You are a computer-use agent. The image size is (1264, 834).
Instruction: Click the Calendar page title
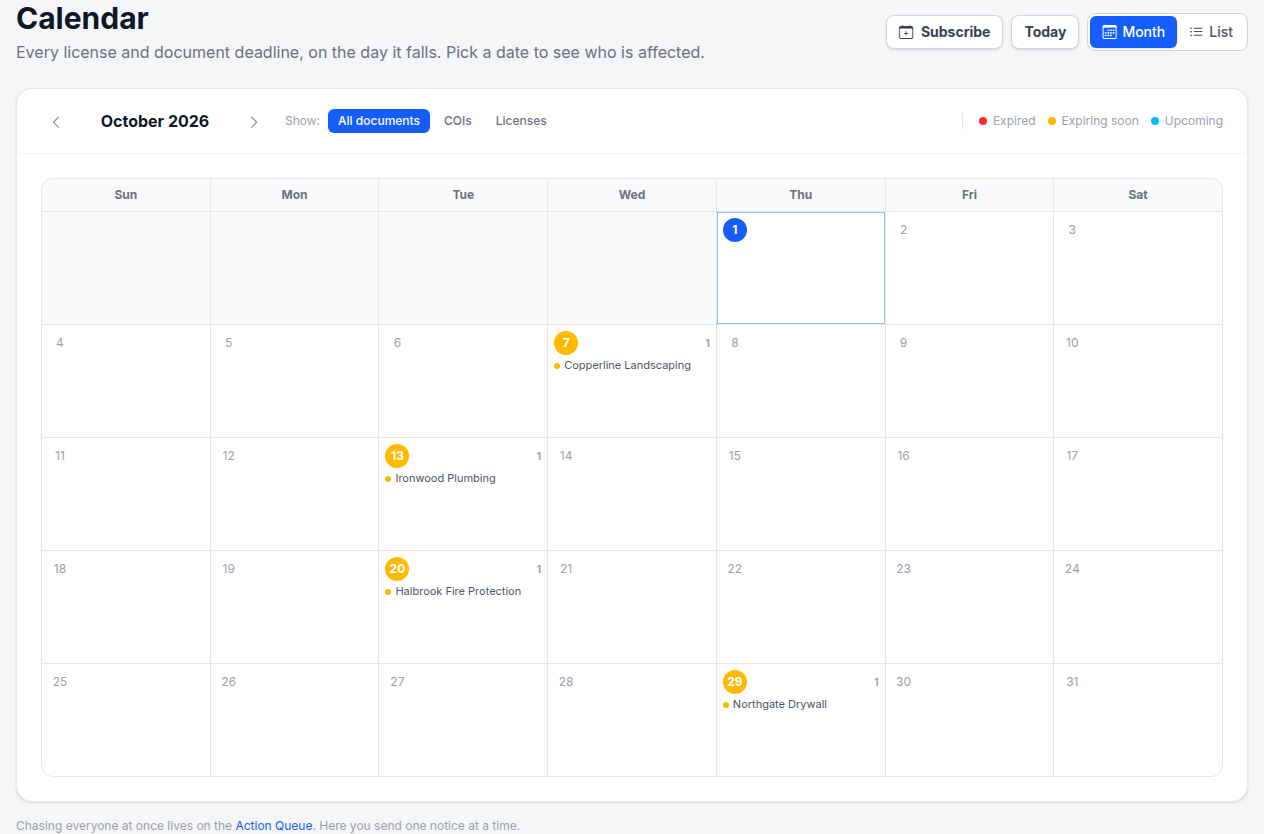(82, 17)
